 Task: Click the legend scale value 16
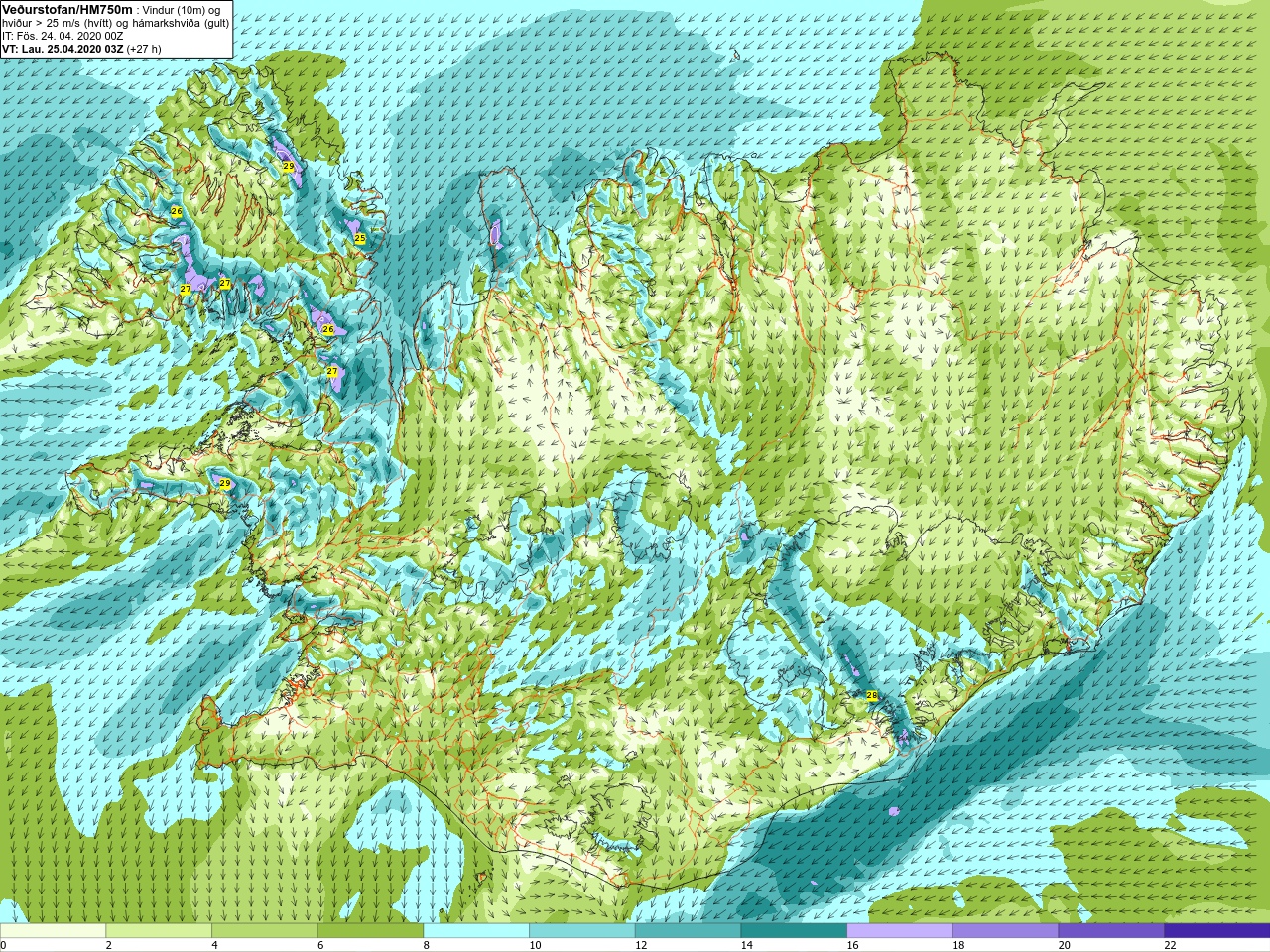(852, 945)
